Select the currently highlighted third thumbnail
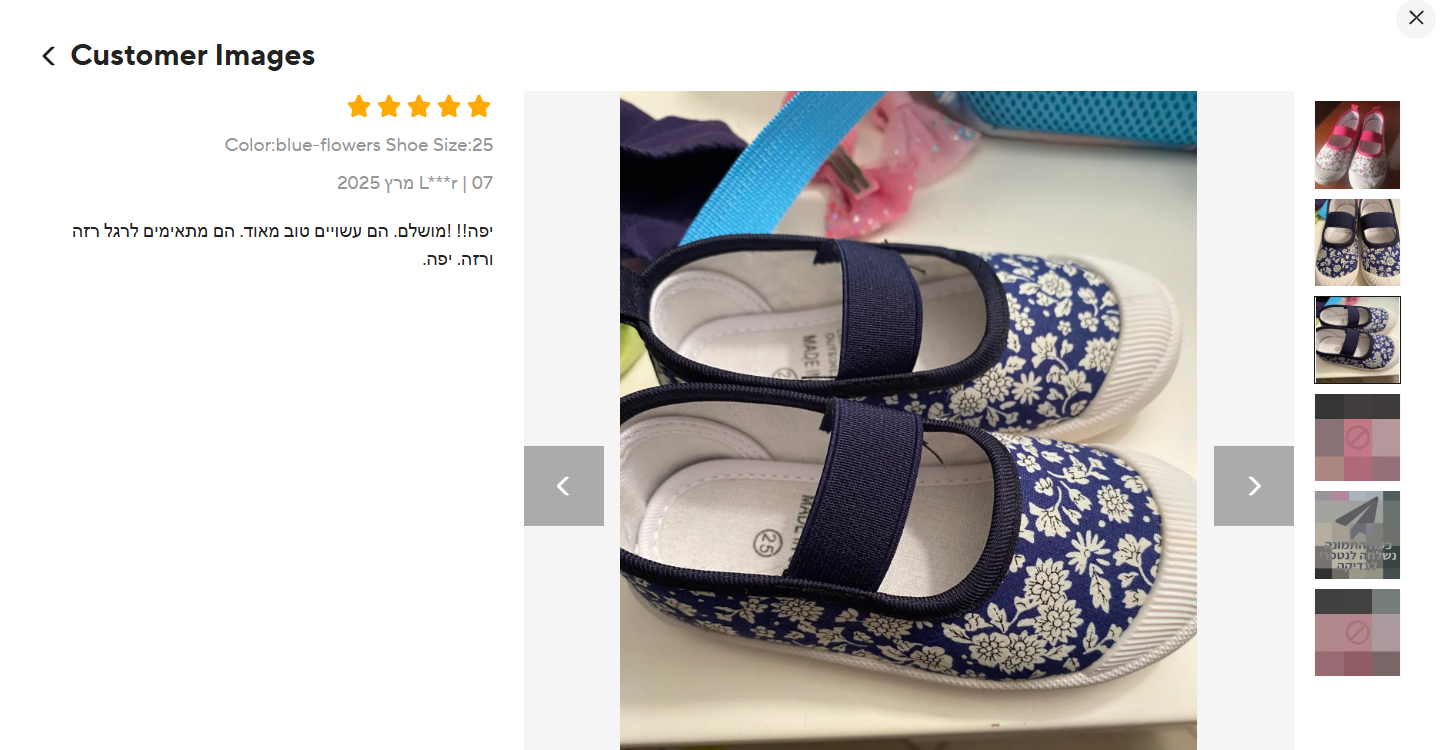 pos(1357,340)
